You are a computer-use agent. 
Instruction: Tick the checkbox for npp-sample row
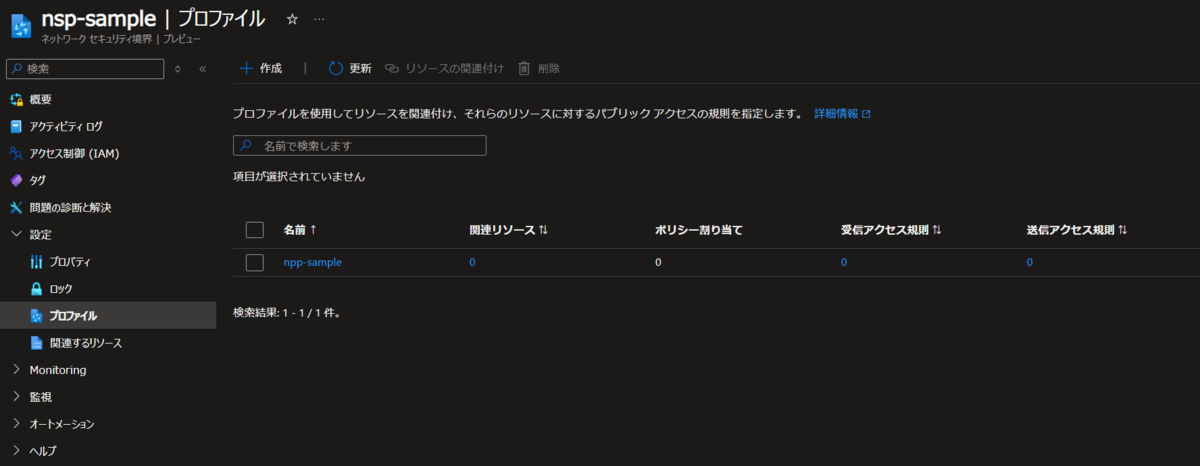(x=255, y=262)
